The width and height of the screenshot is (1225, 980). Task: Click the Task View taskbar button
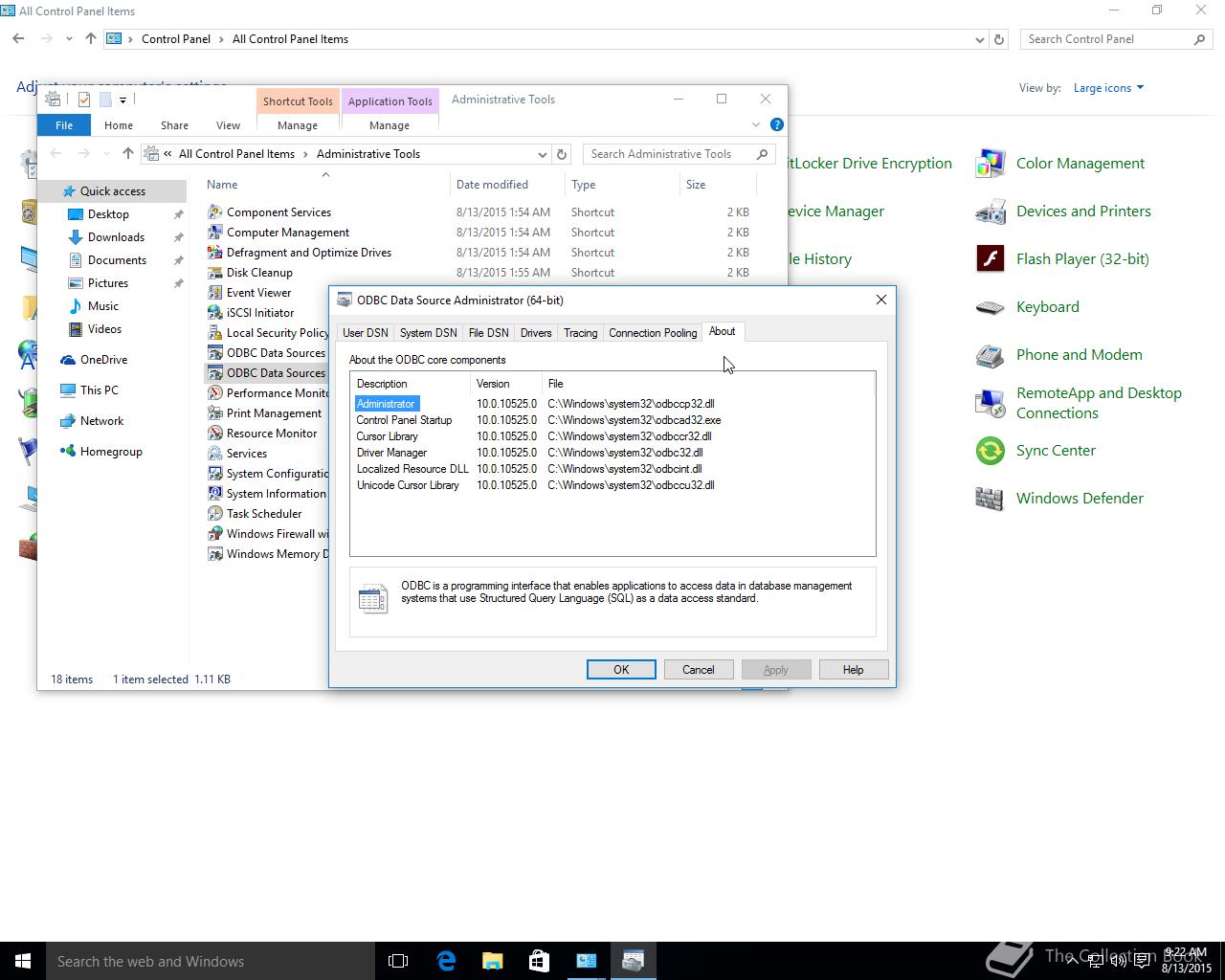point(398,961)
